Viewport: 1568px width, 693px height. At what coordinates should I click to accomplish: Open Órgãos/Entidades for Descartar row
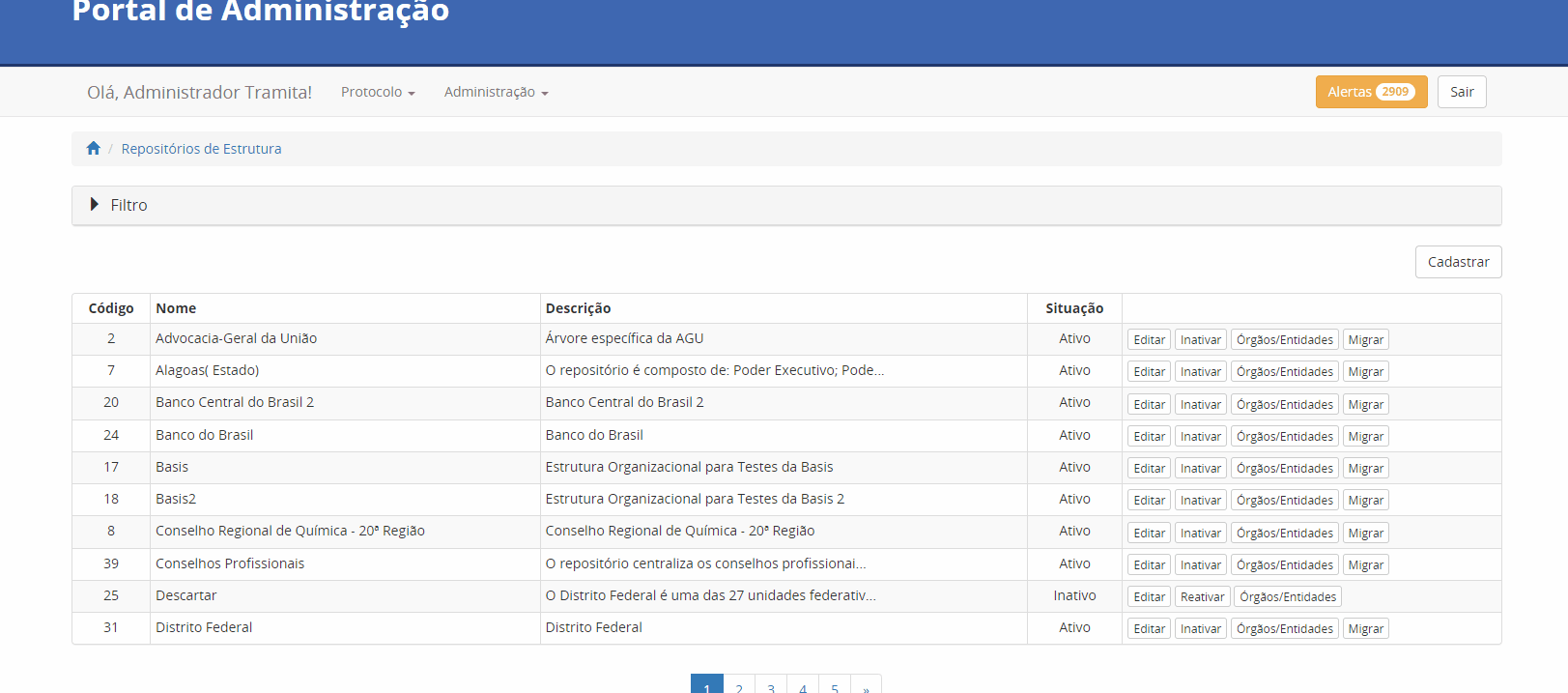coord(1288,596)
